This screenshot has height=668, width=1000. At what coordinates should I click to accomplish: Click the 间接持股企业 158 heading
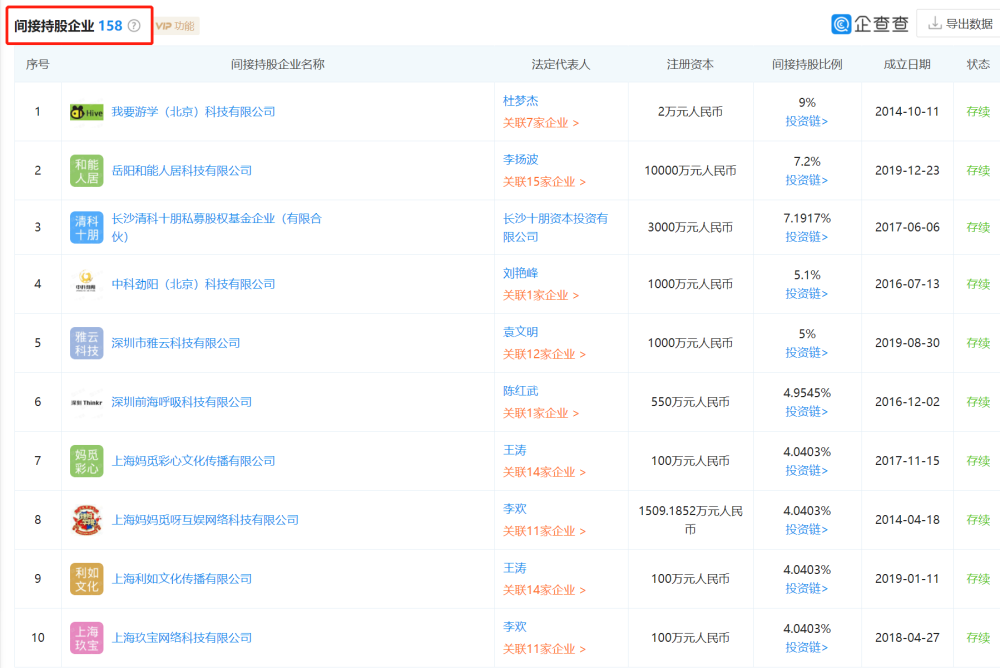coord(68,26)
